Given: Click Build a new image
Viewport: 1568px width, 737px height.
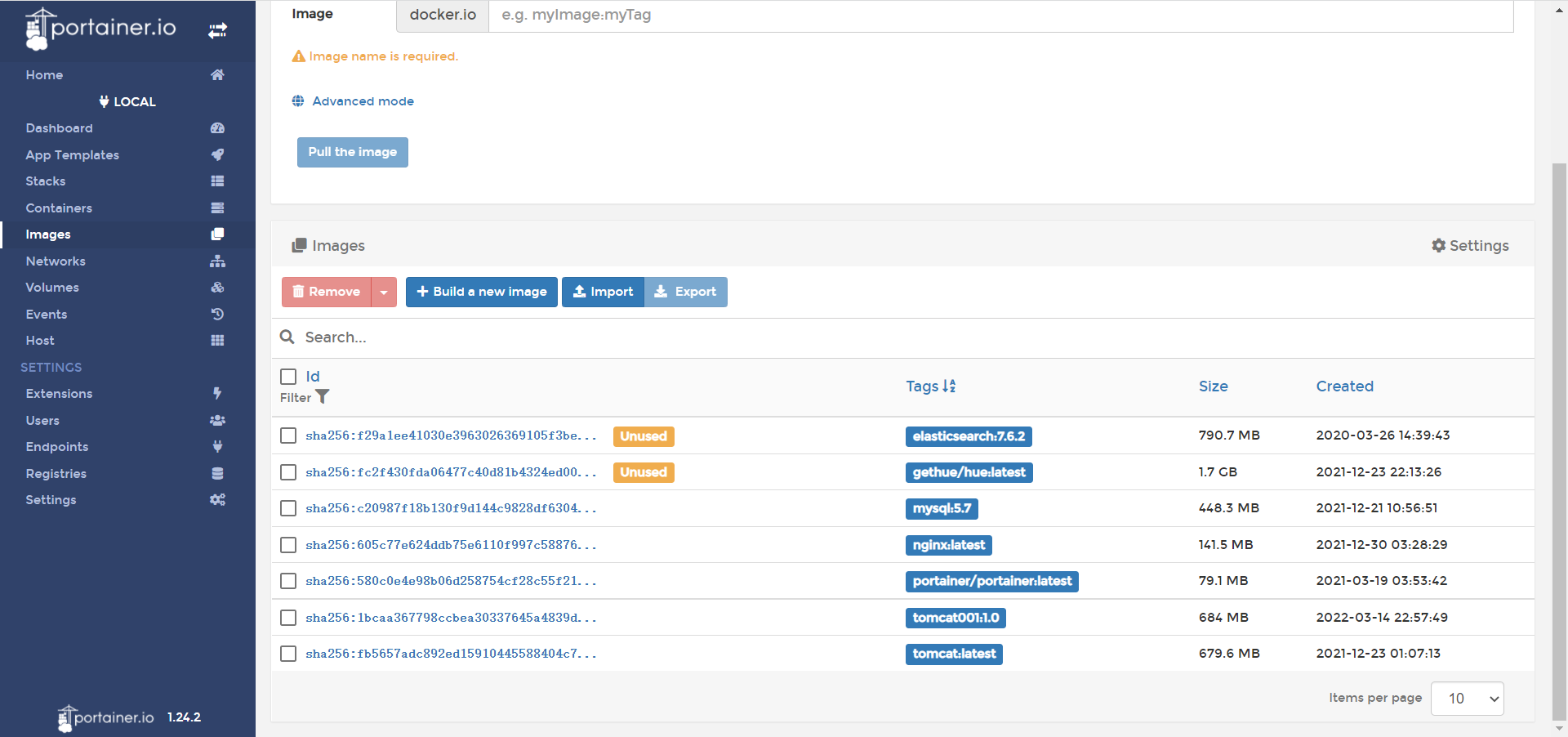Looking at the screenshot, I should point(482,292).
